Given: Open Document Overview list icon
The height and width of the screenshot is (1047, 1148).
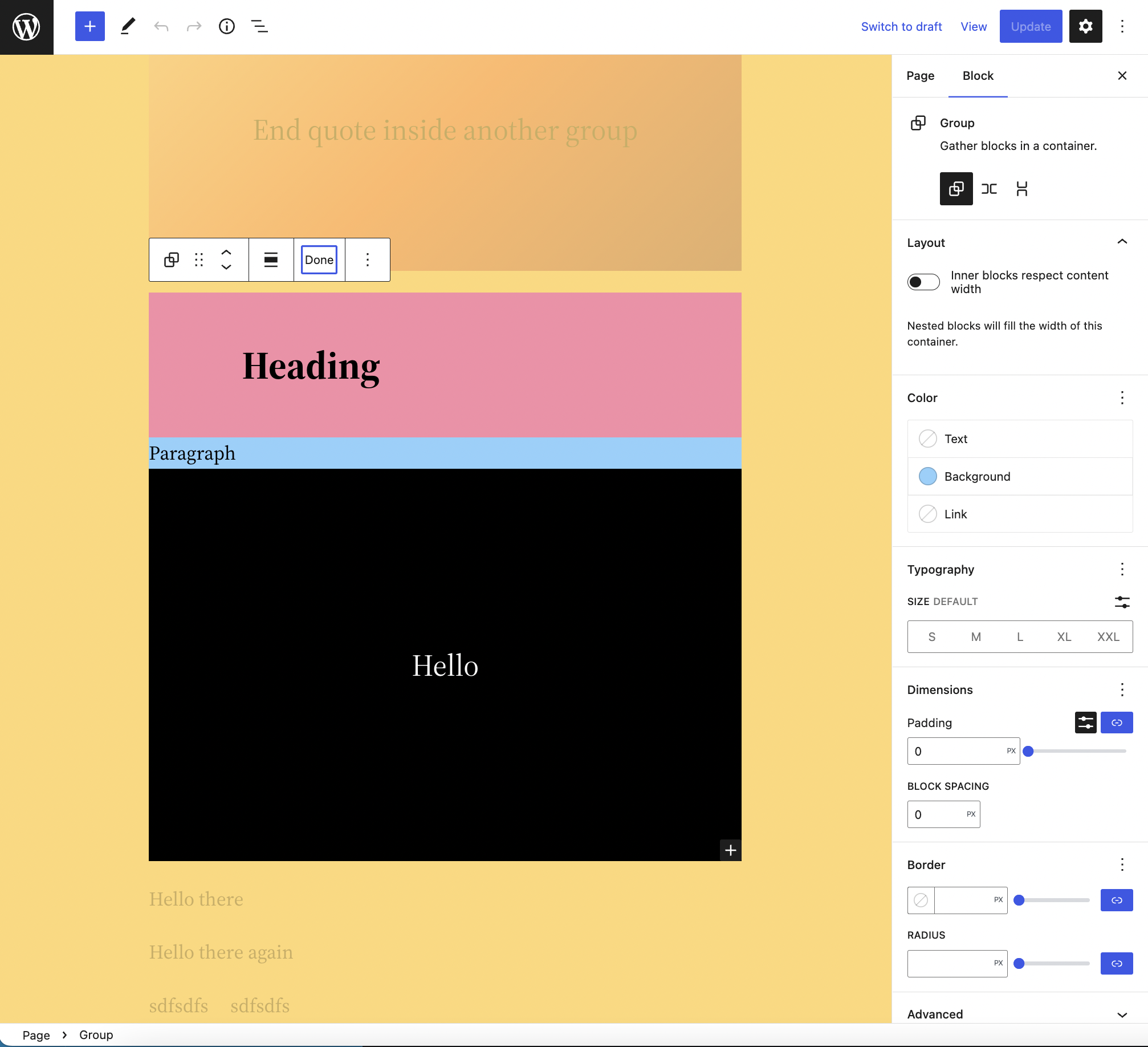Looking at the screenshot, I should (259, 26).
